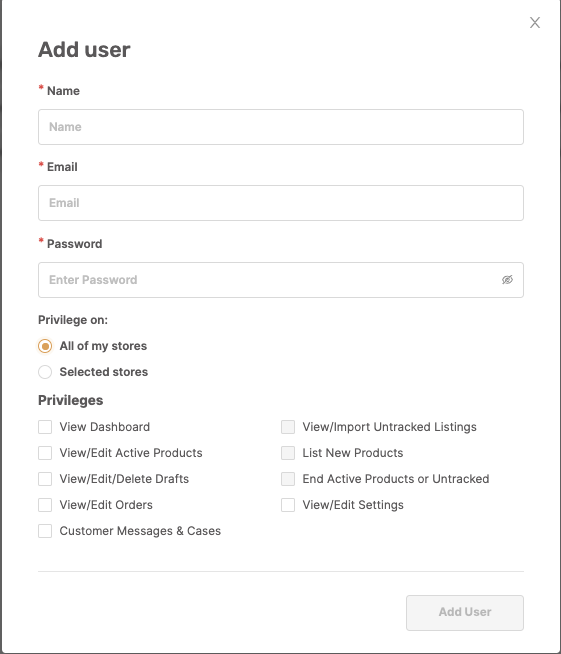
Task: Toggle password visibility eye icon
Action: [507, 280]
